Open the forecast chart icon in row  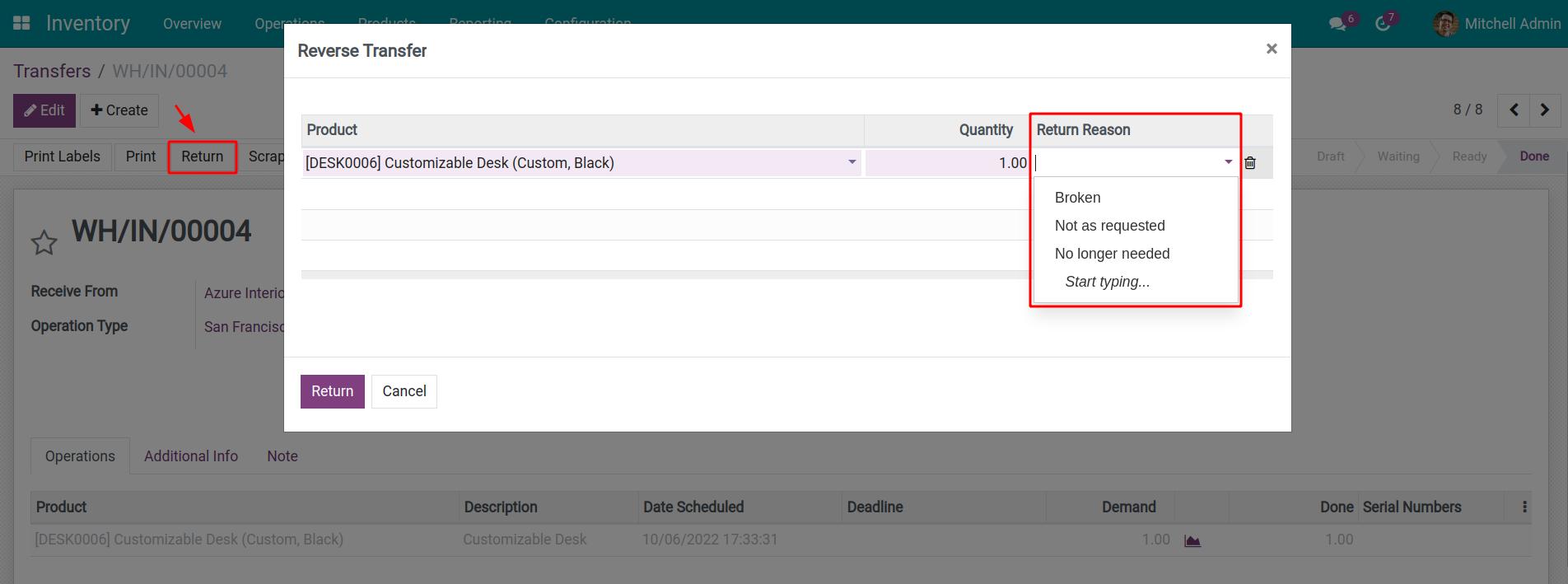pos(1192,540)
